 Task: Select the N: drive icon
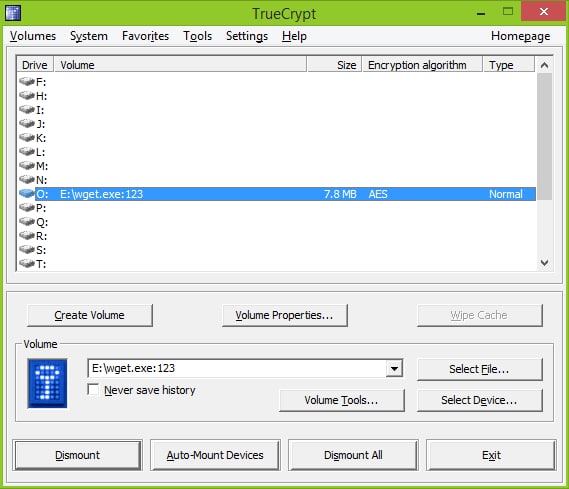coord(26,180)
